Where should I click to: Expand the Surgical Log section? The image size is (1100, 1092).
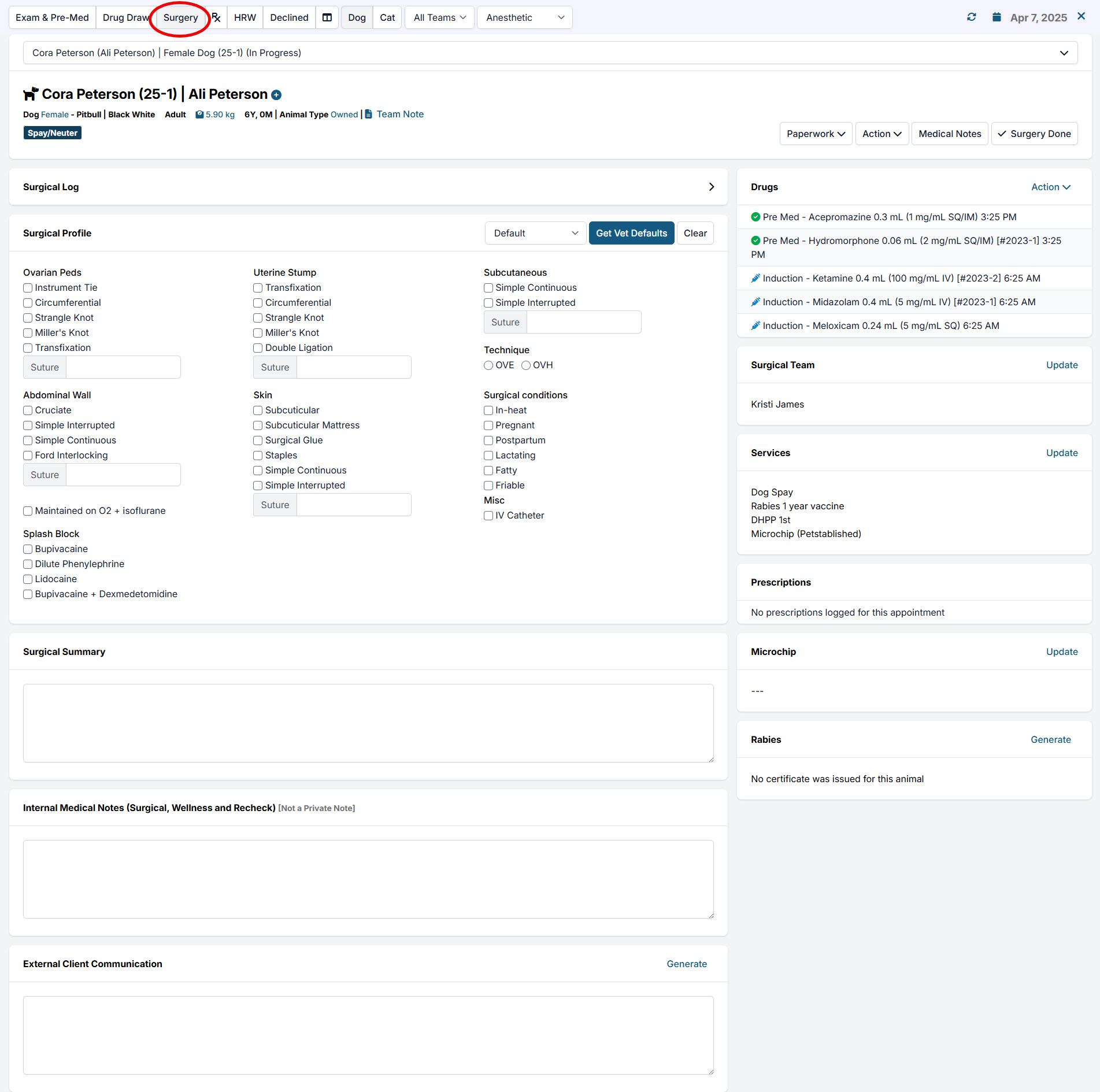point(711,187)
